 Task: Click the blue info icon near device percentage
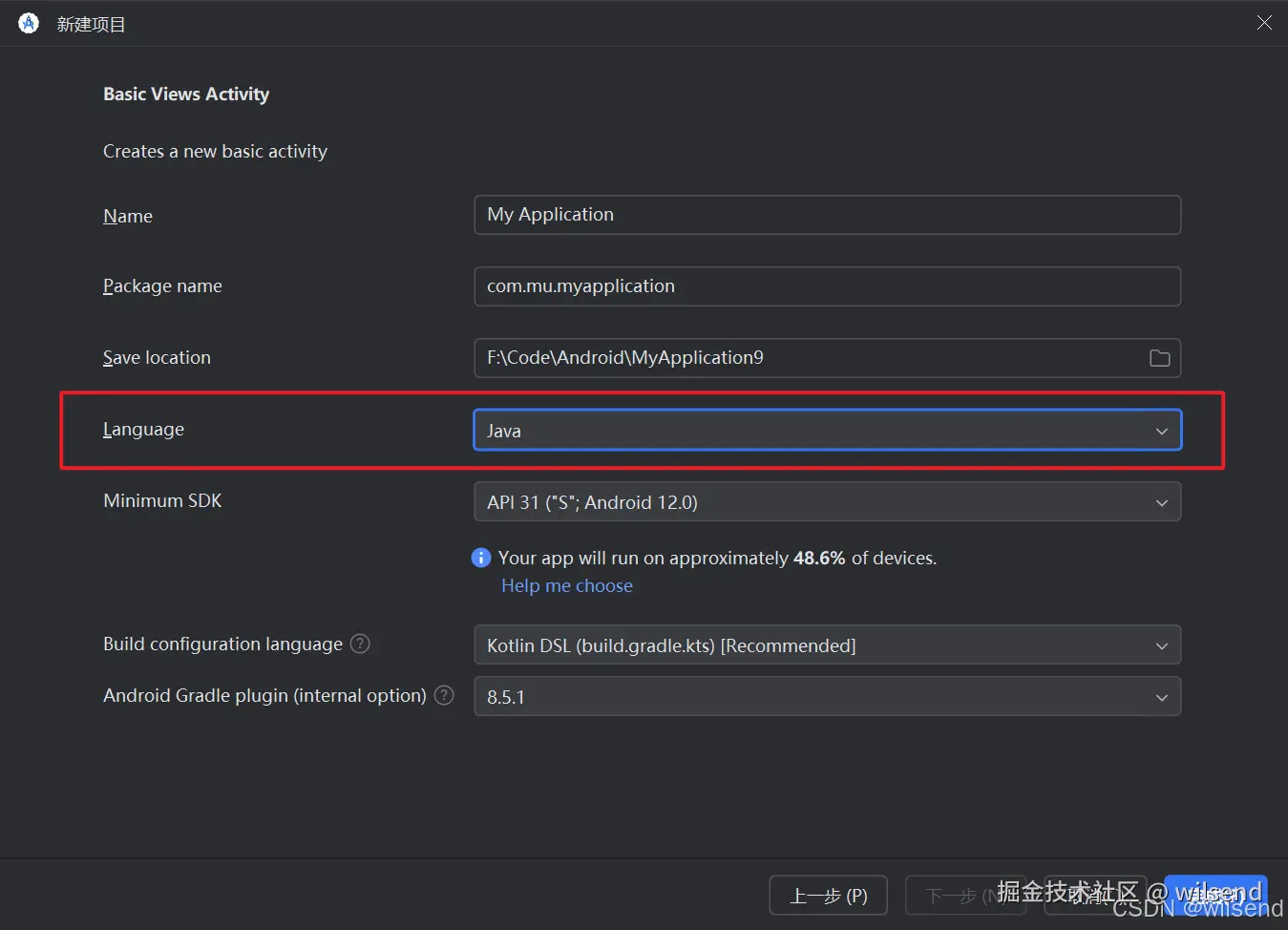[481, 558]
